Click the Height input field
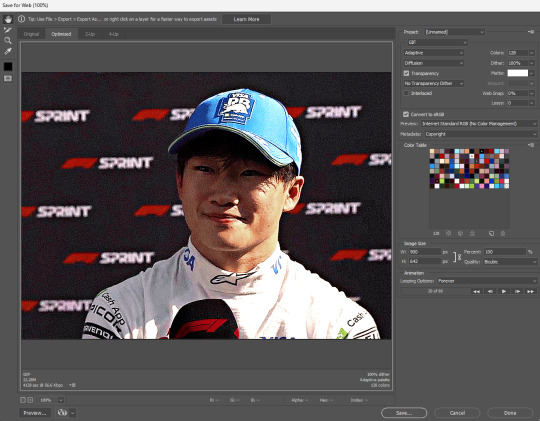540x421 pixels. [x=425, y=261]
